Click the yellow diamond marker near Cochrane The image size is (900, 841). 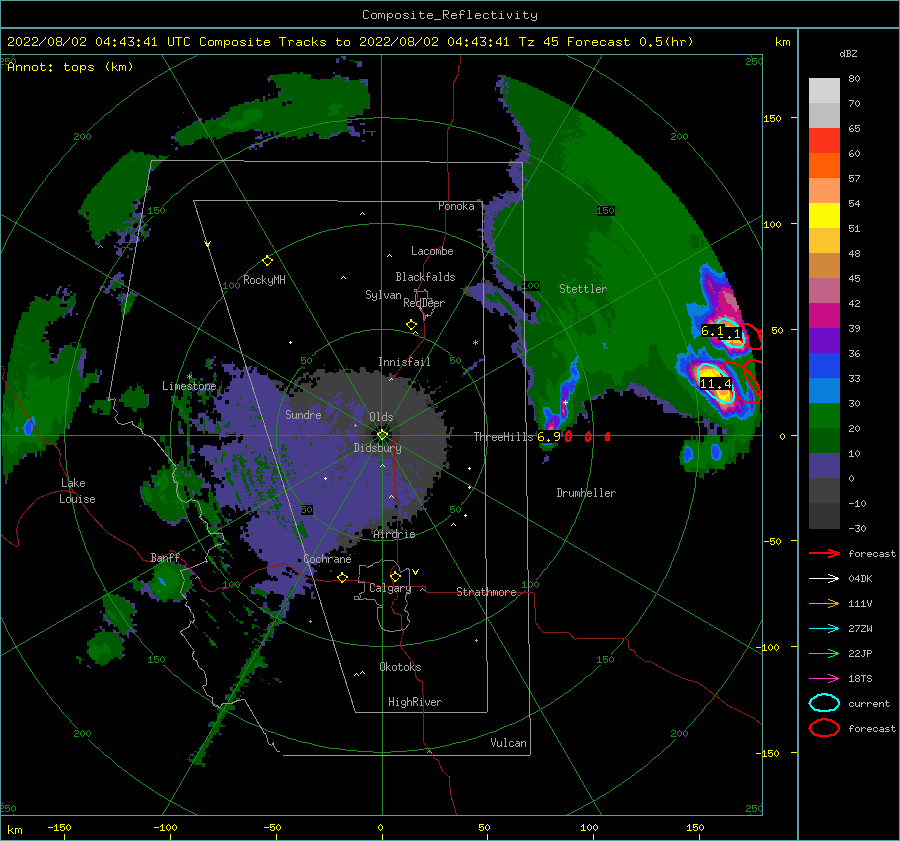[343, 578]
